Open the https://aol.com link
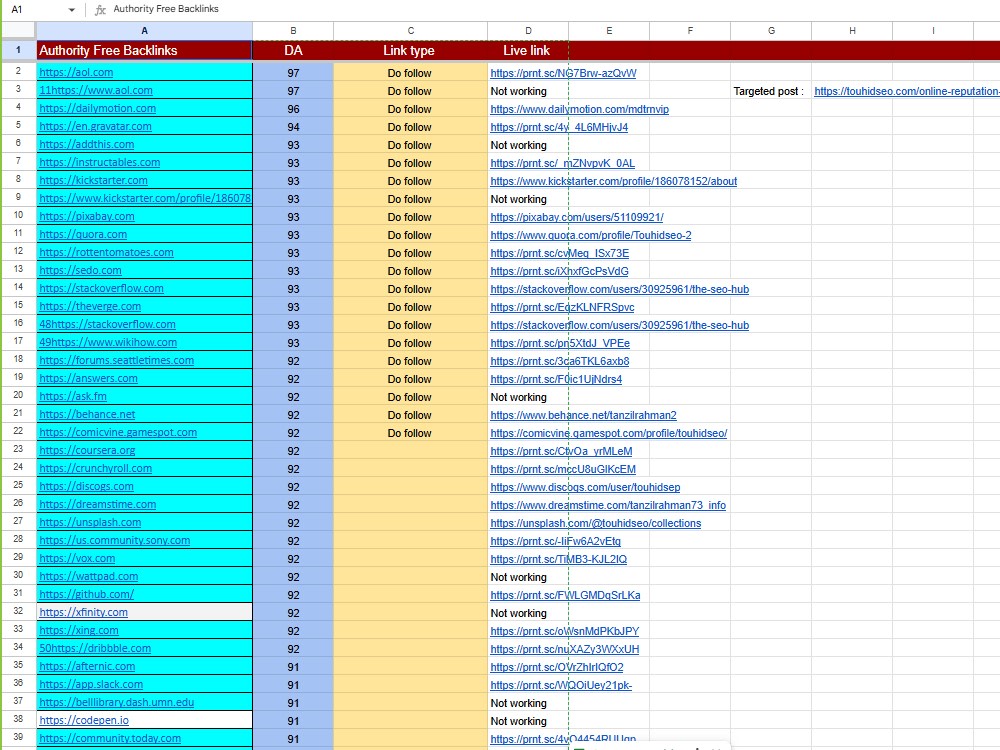The image size is (1000, 750). (76, 72)
